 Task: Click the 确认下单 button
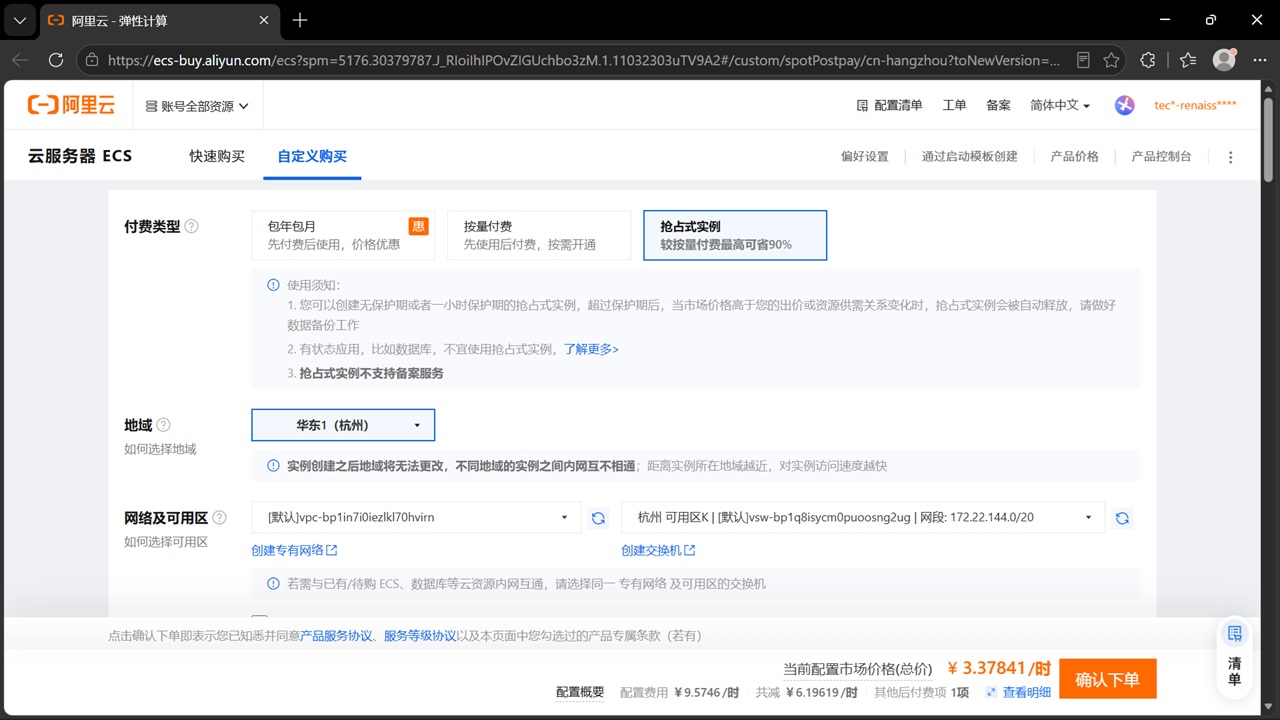(x=1107, y=679)
